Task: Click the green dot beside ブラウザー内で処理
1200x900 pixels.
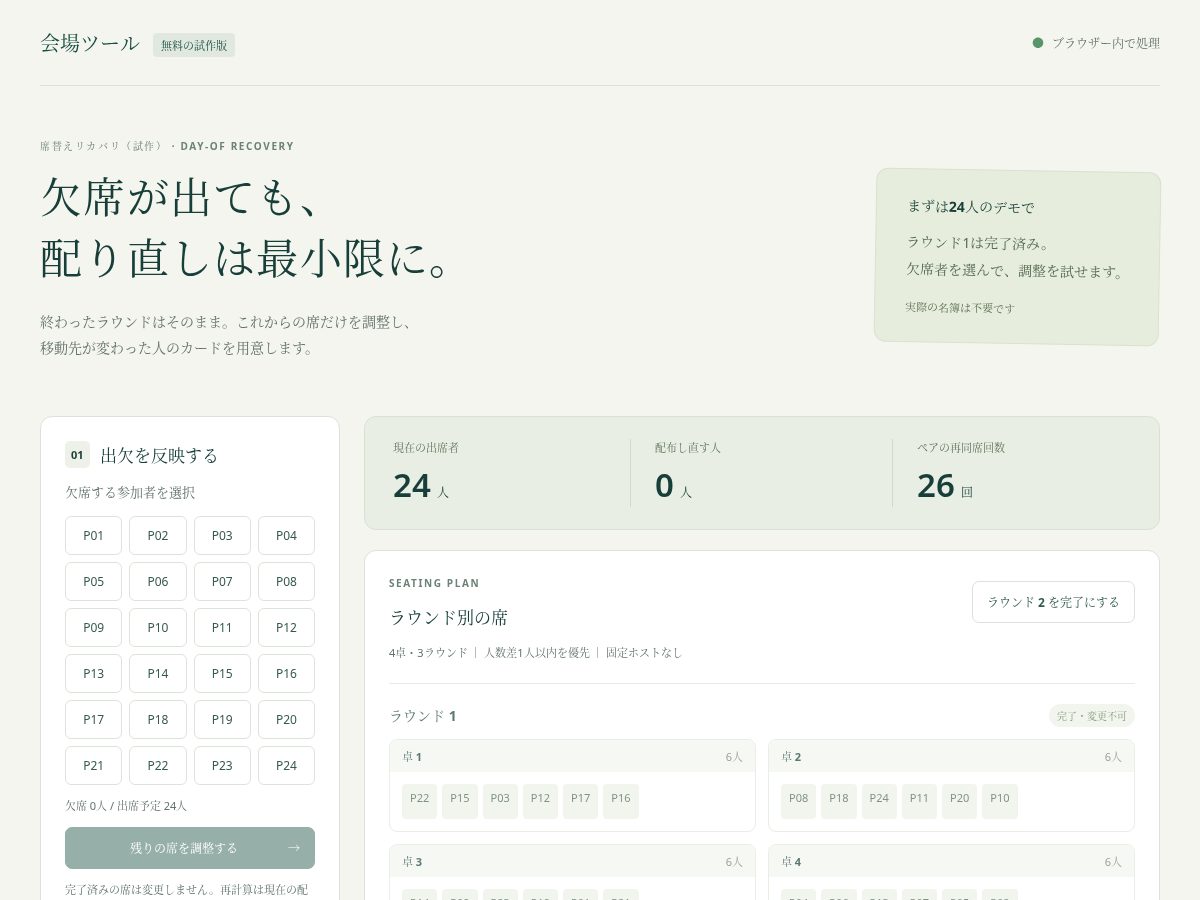Action: pos(1038,43)
